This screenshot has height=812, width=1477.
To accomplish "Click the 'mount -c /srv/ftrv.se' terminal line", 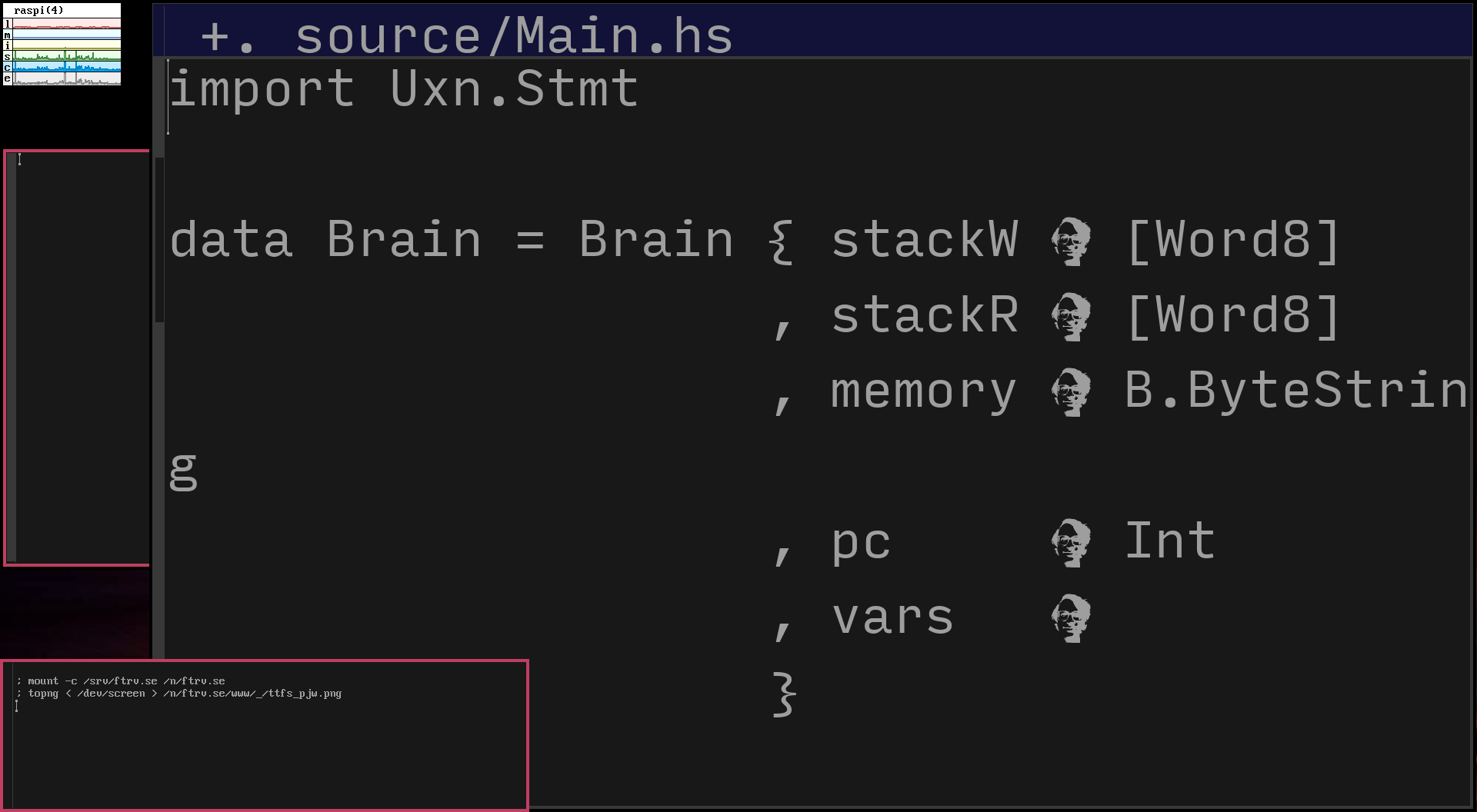I will pos(121,681).
